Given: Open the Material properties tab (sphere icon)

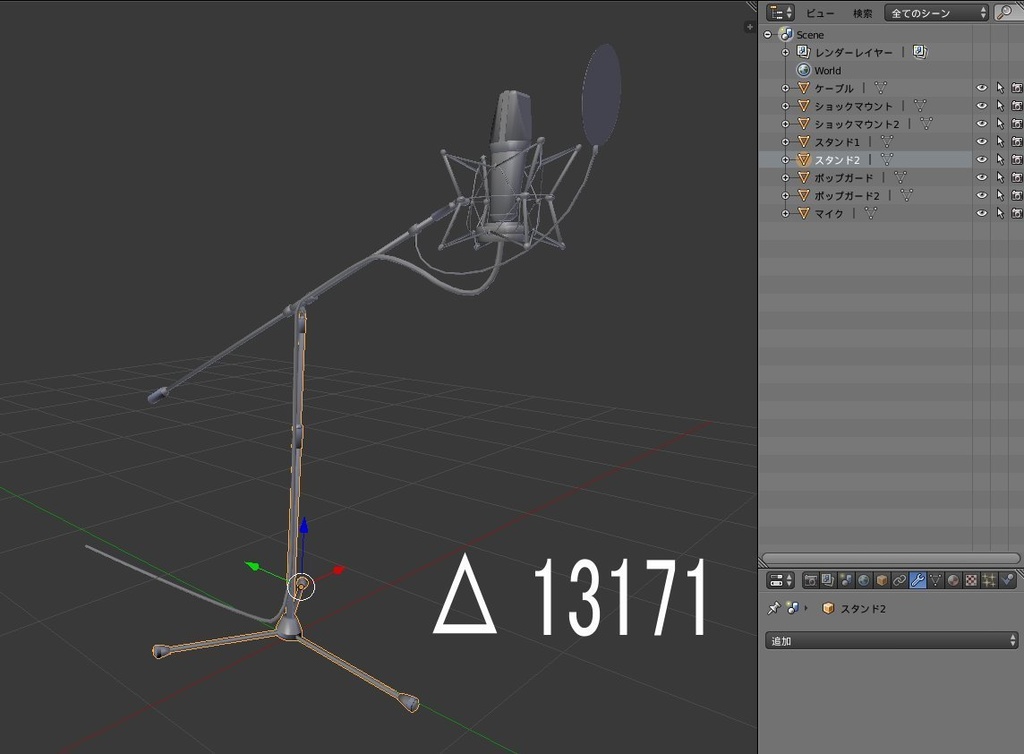Looking at the screenshot, I should point(953,580).
